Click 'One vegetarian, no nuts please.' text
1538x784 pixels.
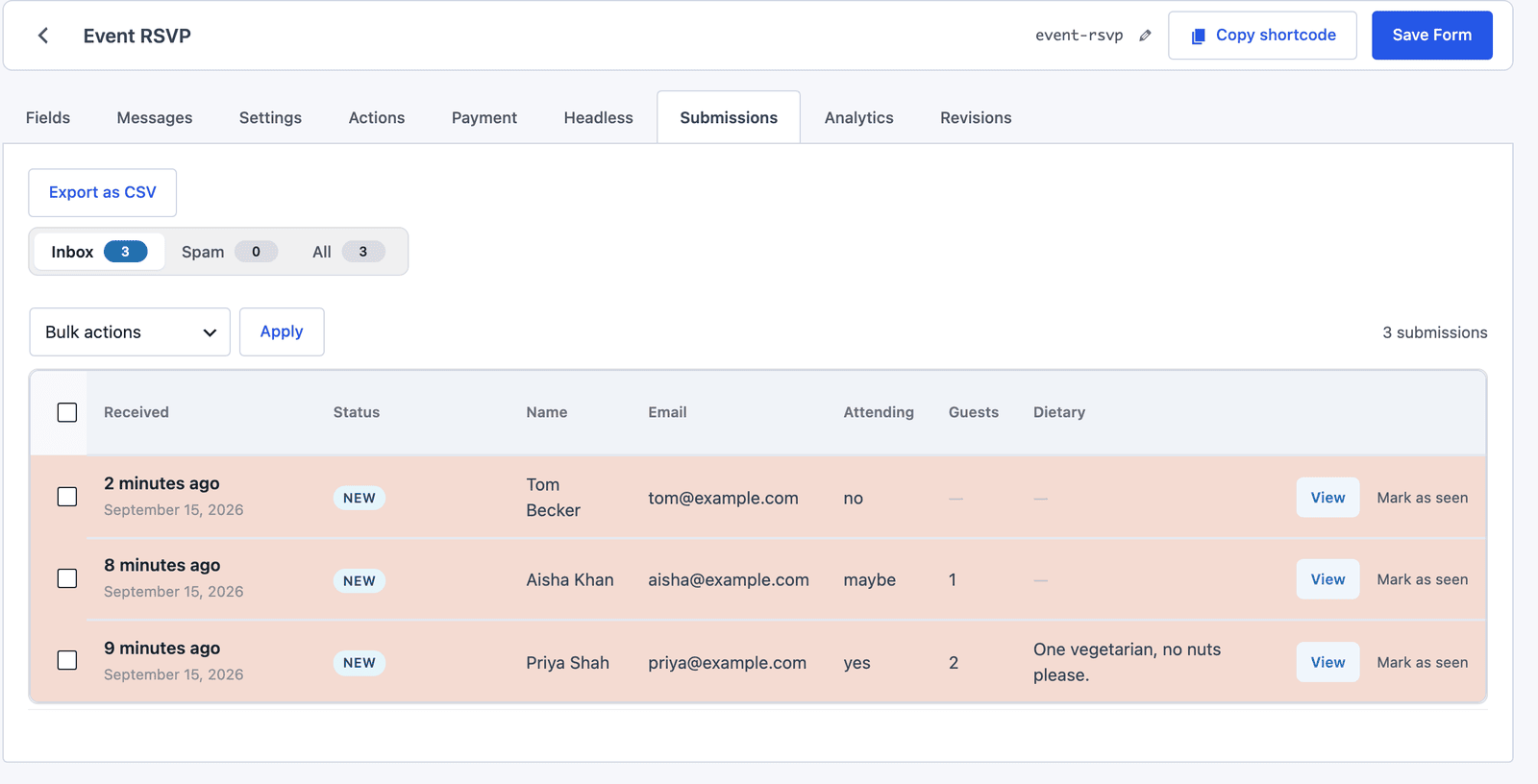pos(1127,662)
